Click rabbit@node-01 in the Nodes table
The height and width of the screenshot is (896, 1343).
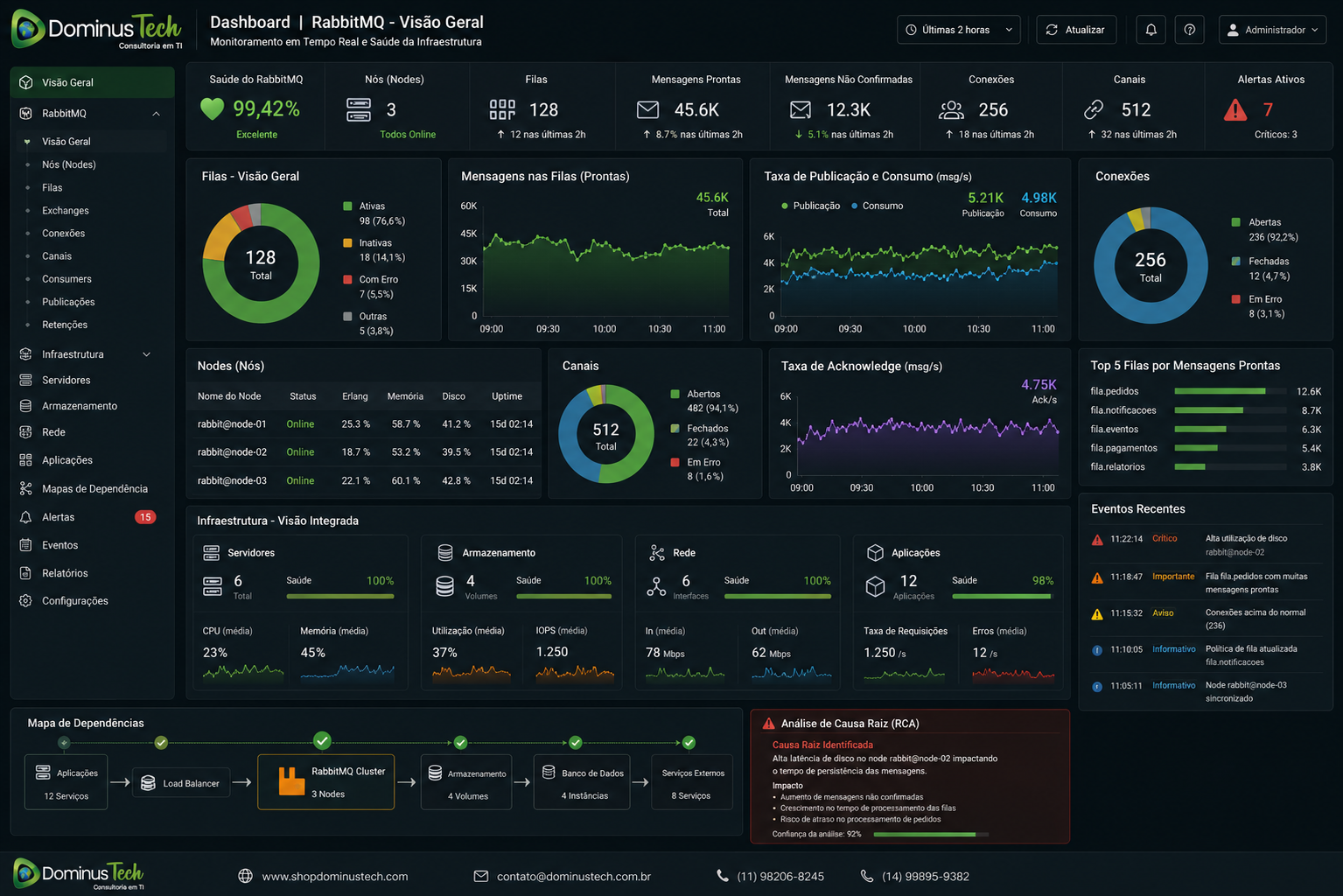click(232, 424)
